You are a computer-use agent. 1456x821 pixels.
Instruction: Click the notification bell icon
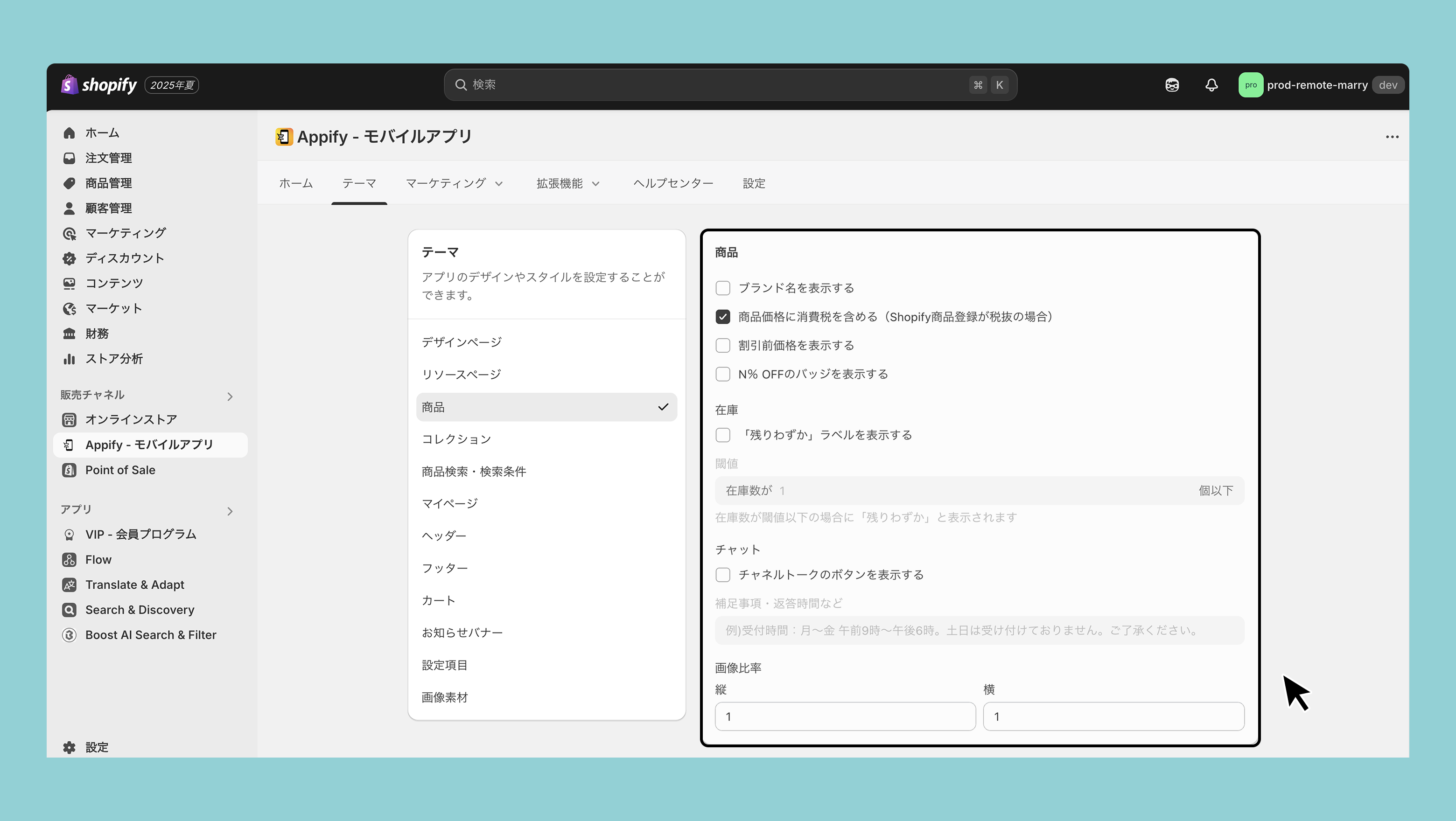coord(1211,85)
